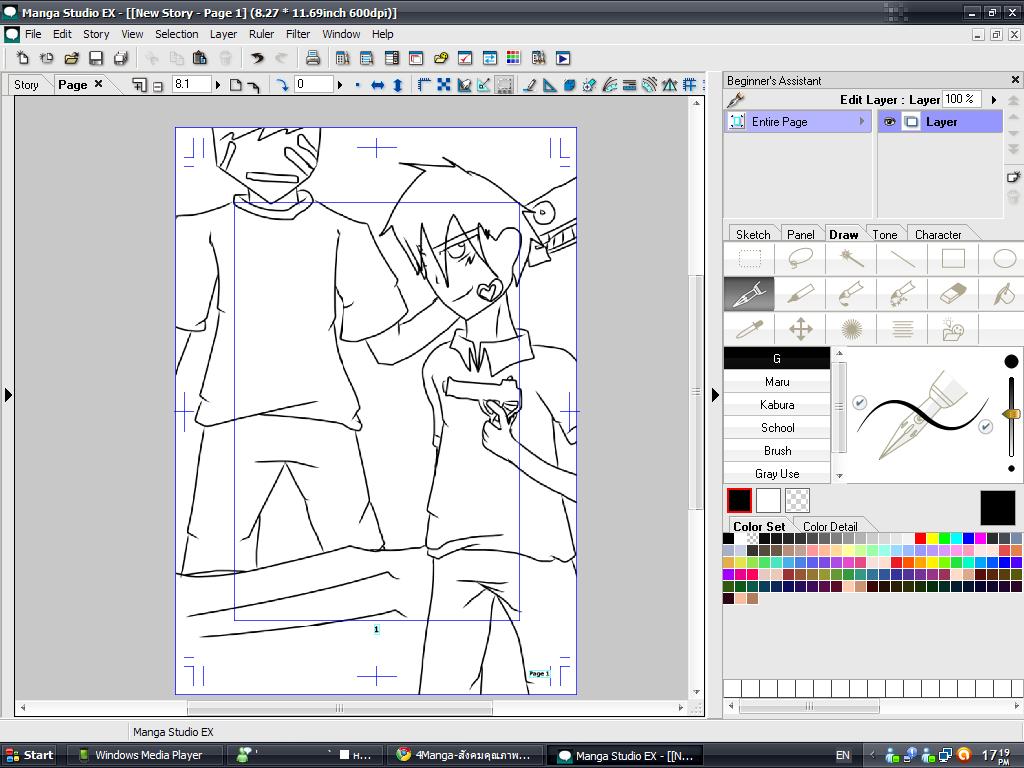Click the Save disk icon
This screenshot has width=1024, height=768.
coord(96,58)
